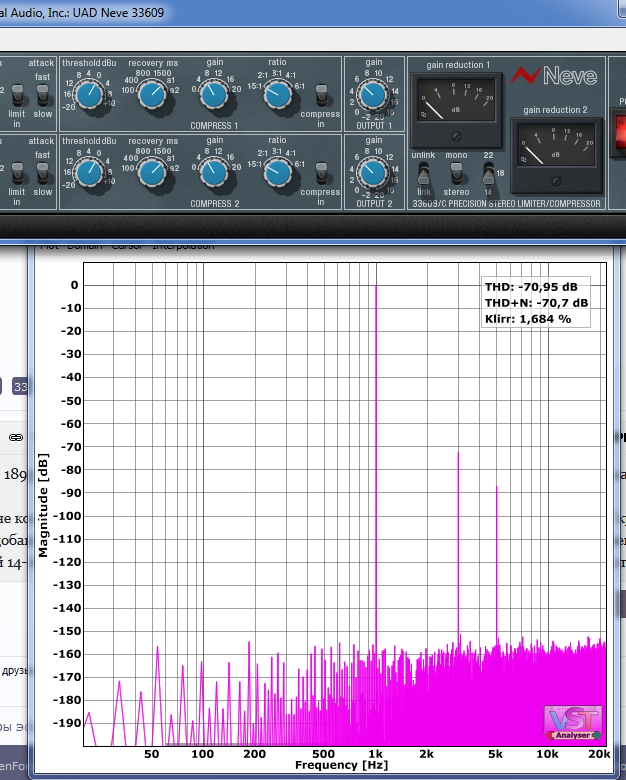Flip the Compress 1 limit in switch
Viewport: 626px width, 780px height.
point(17,95)
